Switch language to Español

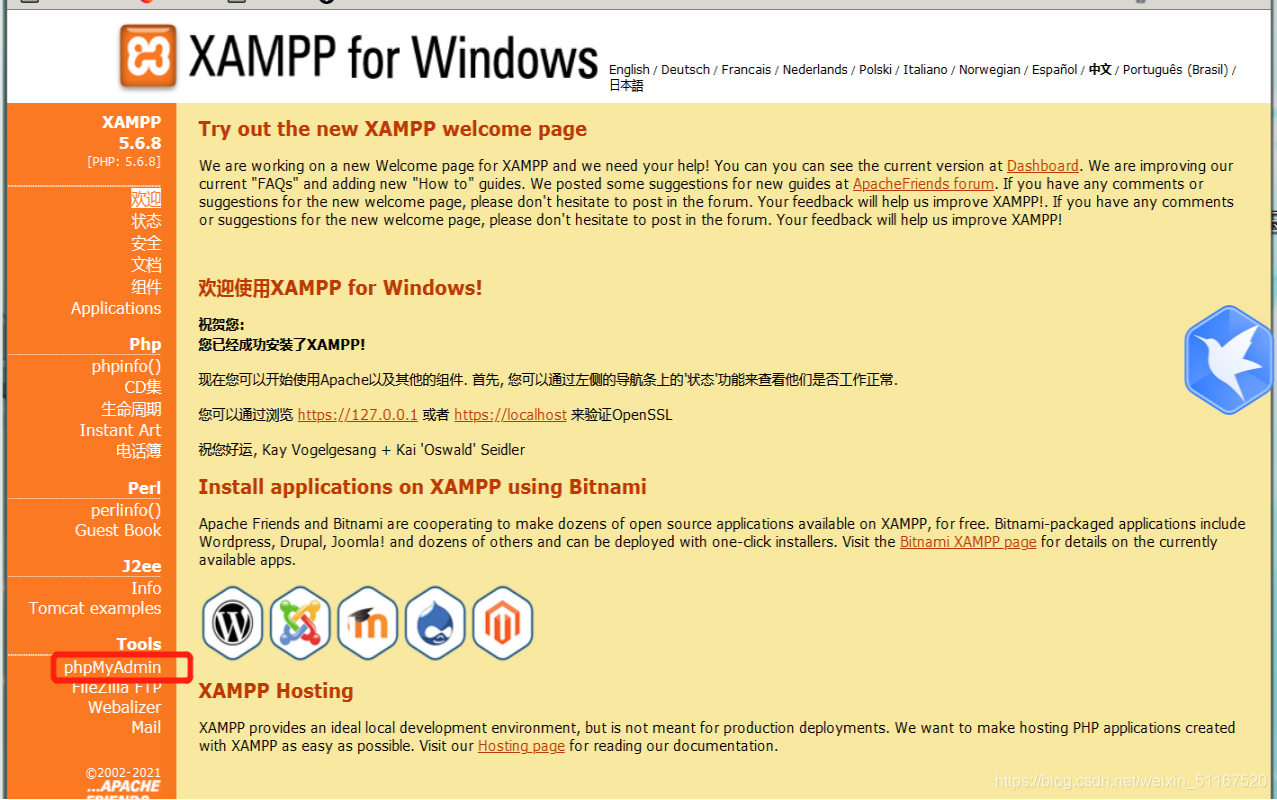pos(1055,70)
